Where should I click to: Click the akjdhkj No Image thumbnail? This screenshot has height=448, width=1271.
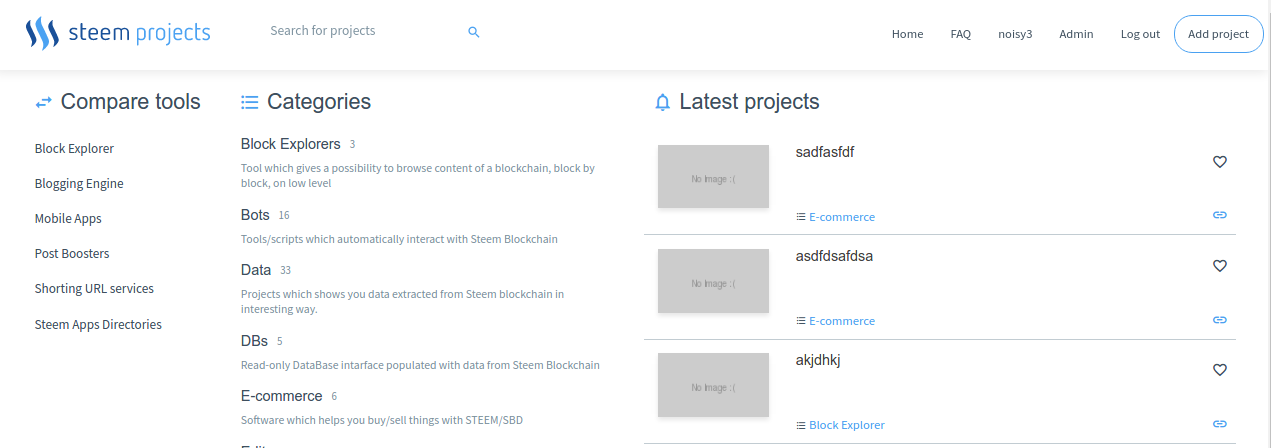[x=713, y=385]
